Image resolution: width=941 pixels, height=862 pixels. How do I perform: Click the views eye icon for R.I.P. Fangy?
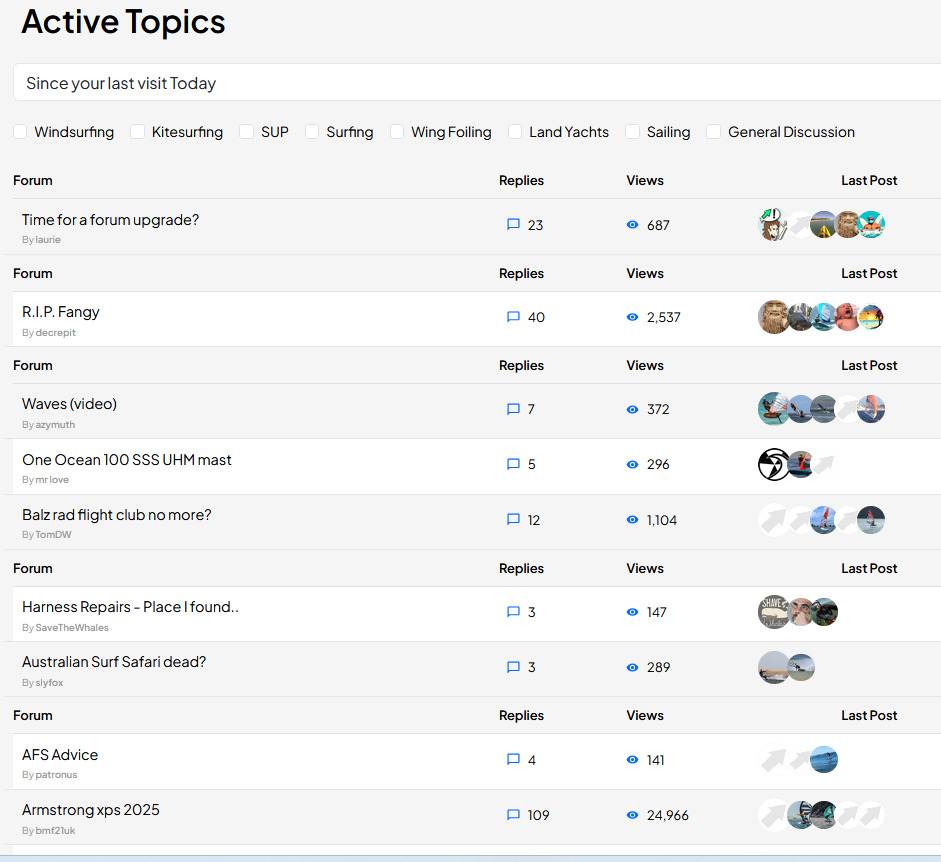click(x=632, y=317)
